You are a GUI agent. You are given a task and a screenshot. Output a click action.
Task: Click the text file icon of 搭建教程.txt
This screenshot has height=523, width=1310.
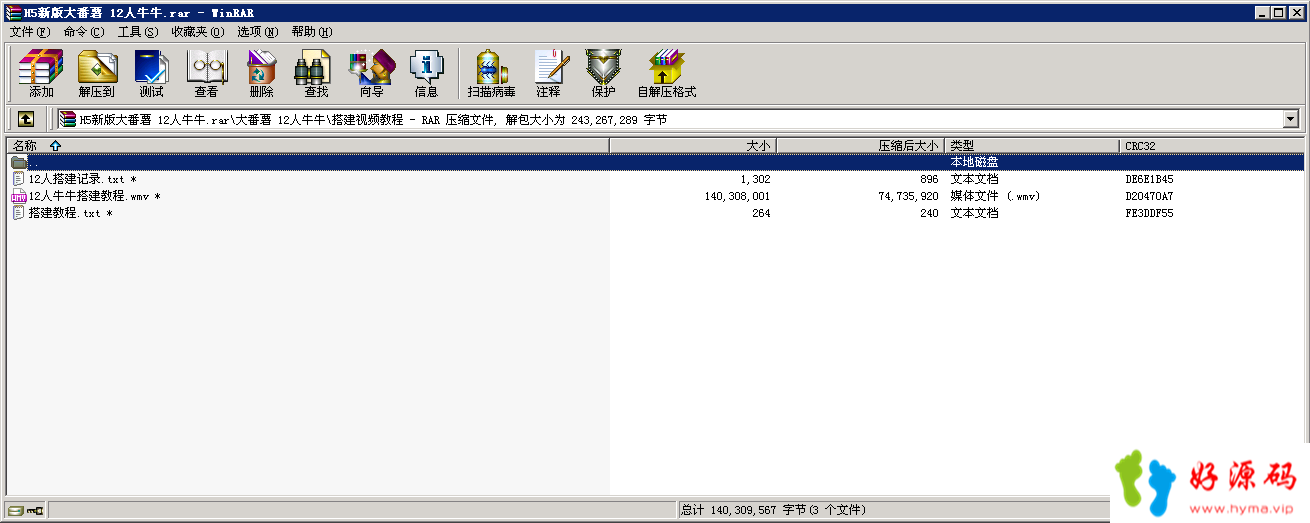coord(18,213)
